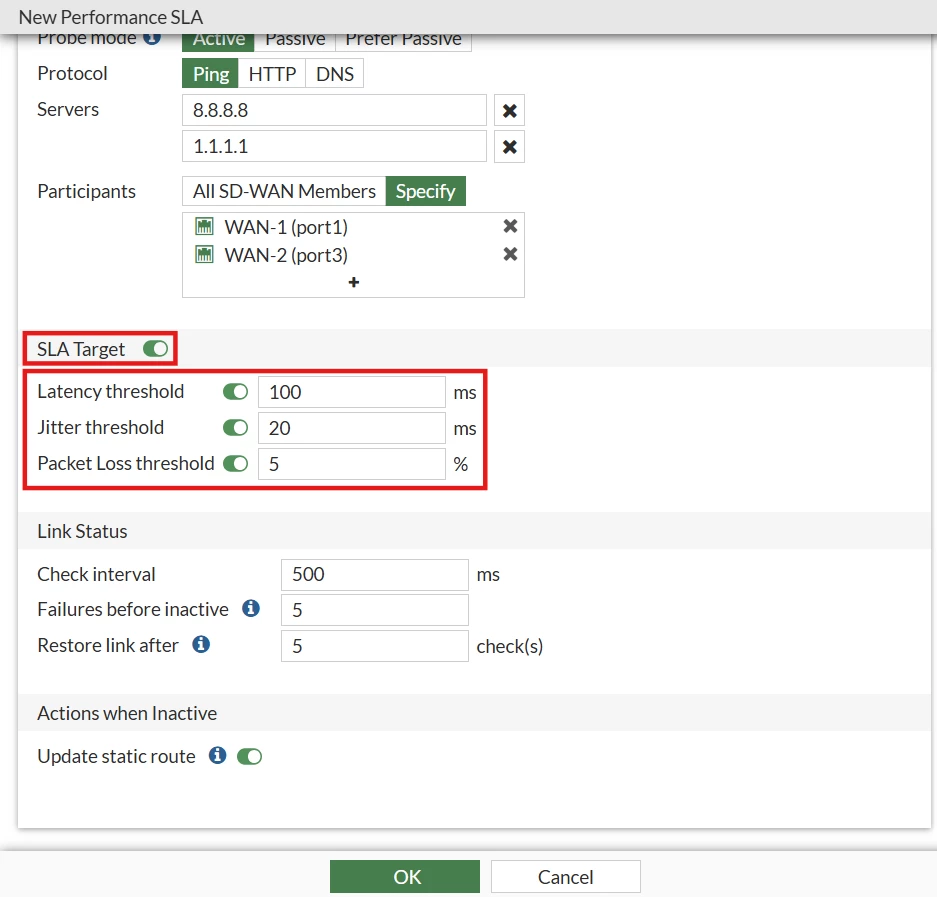This screenshot has height=897, width=937.
Task: Select the WAN-1 (port1) participant row
Action: tap(353, 226)
